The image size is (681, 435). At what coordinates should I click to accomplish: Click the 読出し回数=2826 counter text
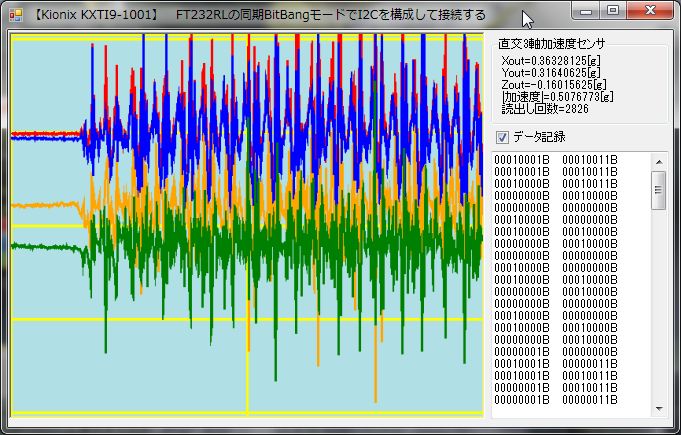coord(545,109)
